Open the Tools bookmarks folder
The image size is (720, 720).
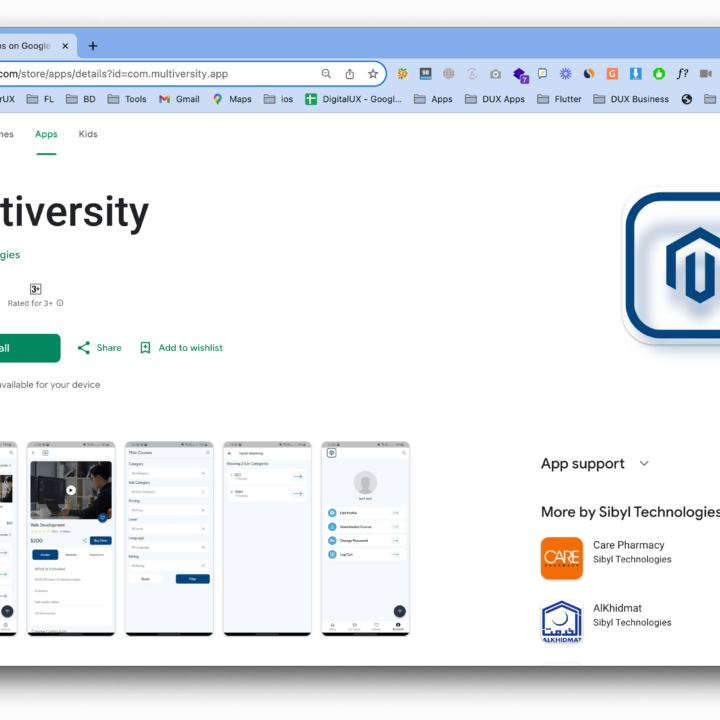(127, 99)
